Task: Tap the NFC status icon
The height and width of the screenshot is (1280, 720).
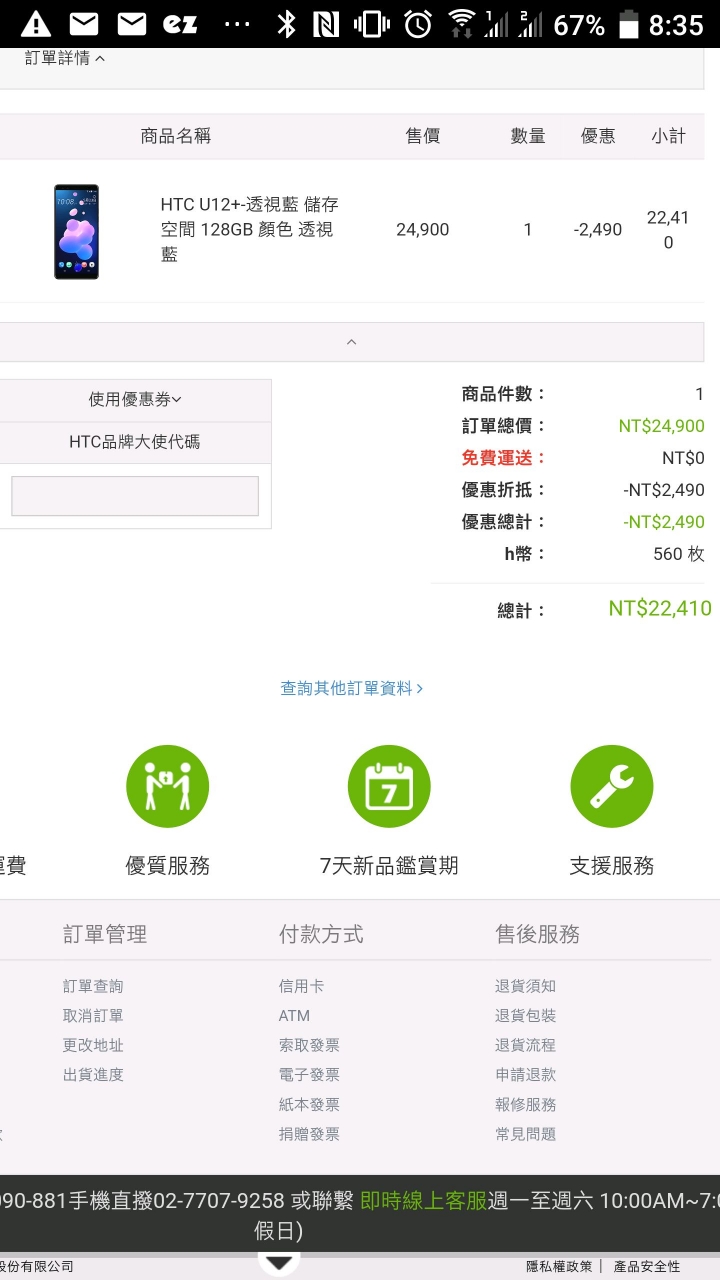Action: tap(326, 24)
